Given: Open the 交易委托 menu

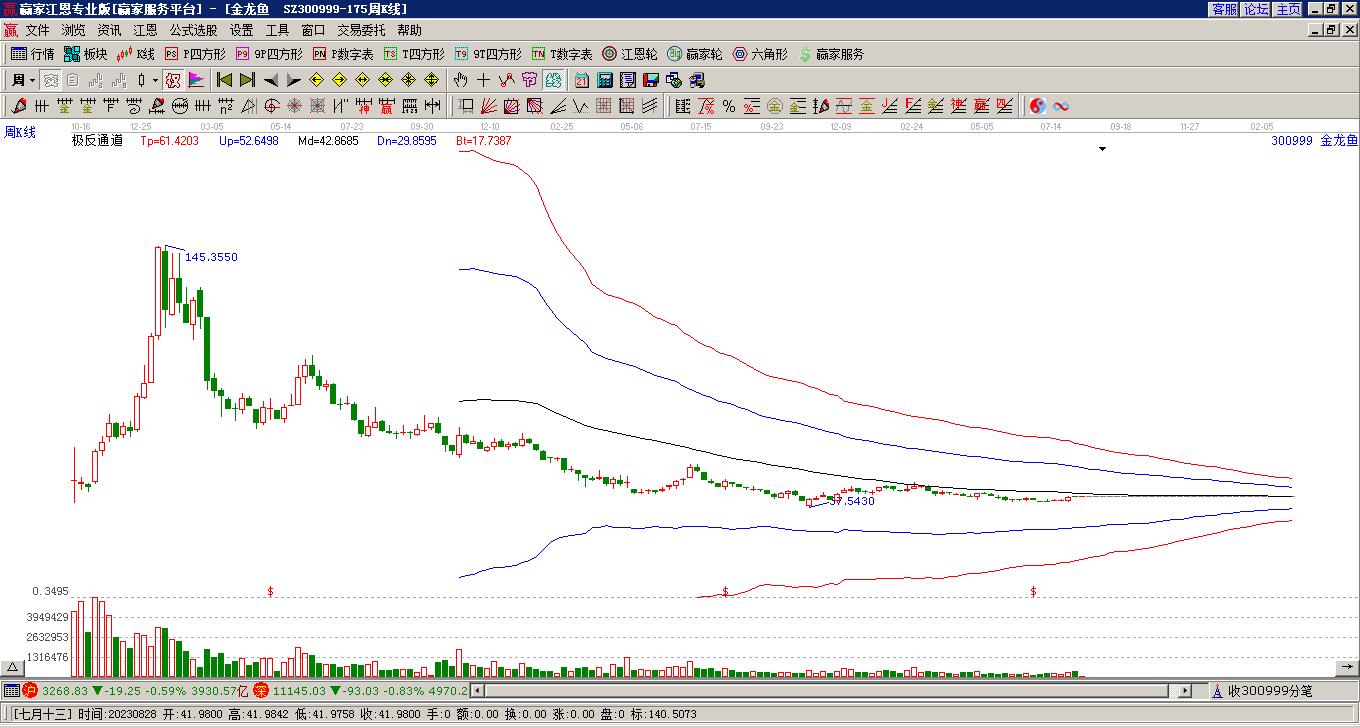Looking at the screenshot, I should click(x=361, y=31).
